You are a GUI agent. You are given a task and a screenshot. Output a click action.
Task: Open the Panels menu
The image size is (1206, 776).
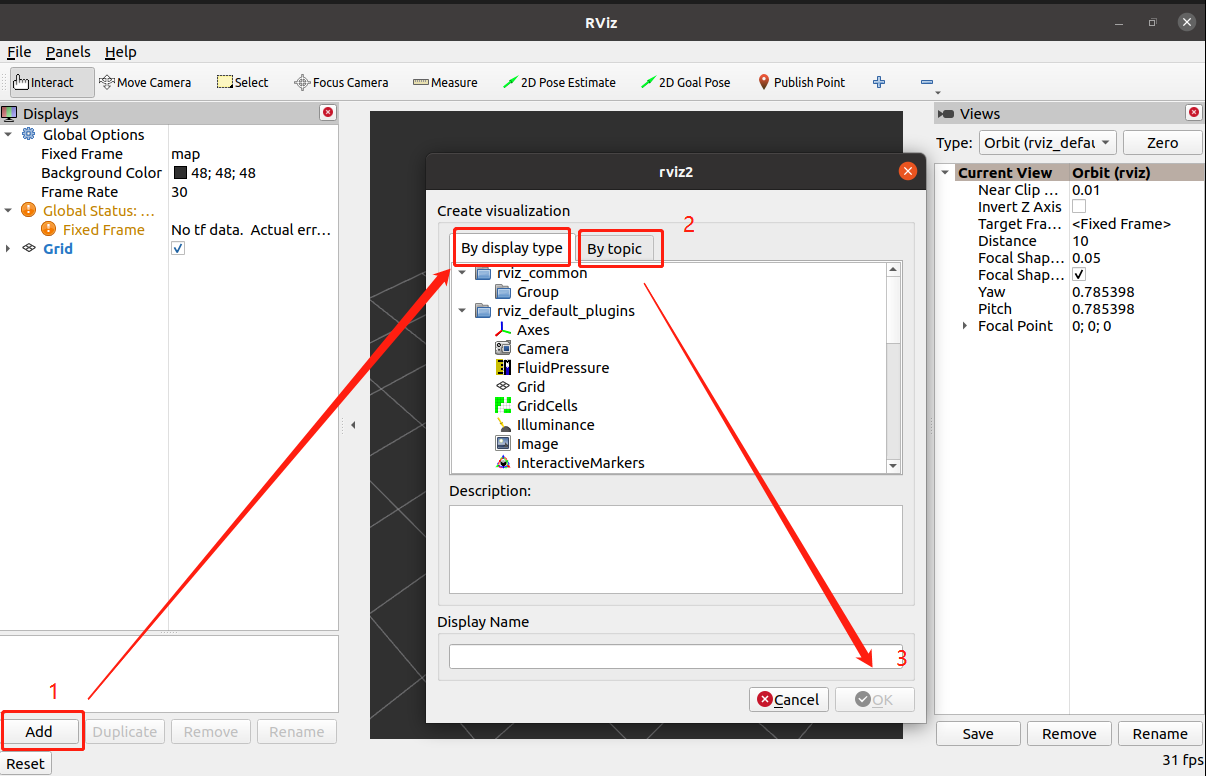(x=68, y=52)
